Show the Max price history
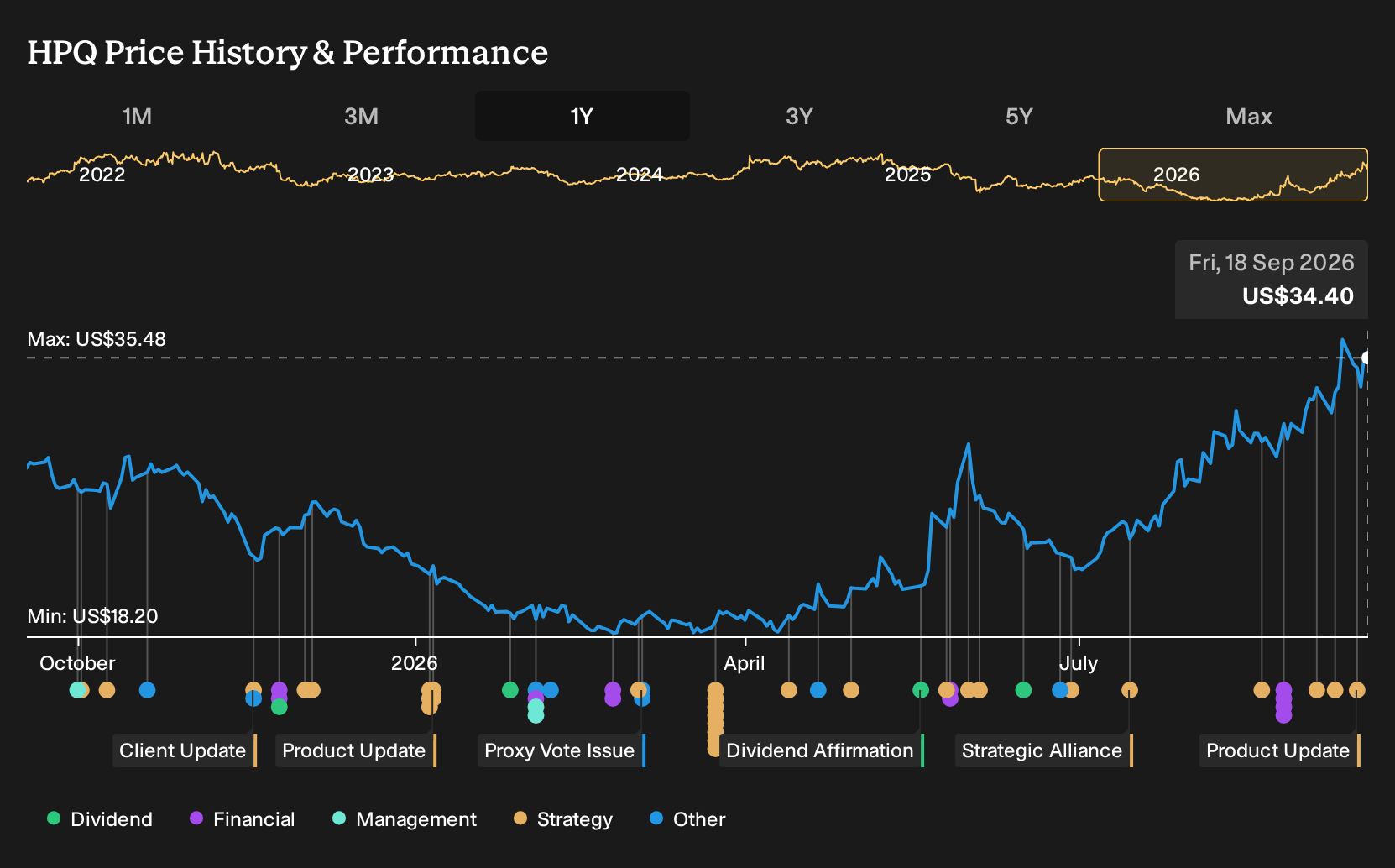Viewport: 1395px width, 868px height. point(1249,116)
